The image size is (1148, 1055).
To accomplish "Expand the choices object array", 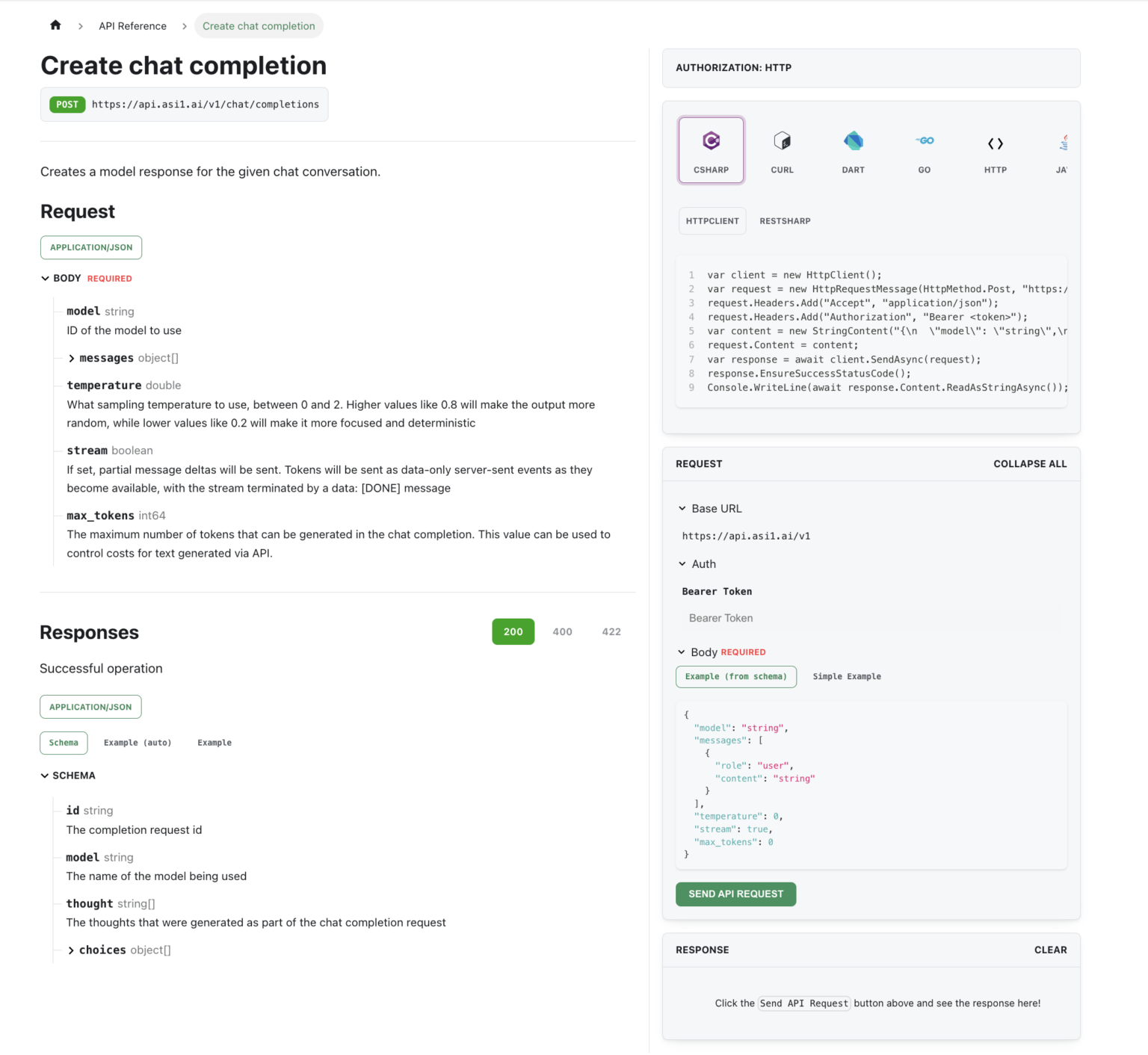I will [72, 950].
